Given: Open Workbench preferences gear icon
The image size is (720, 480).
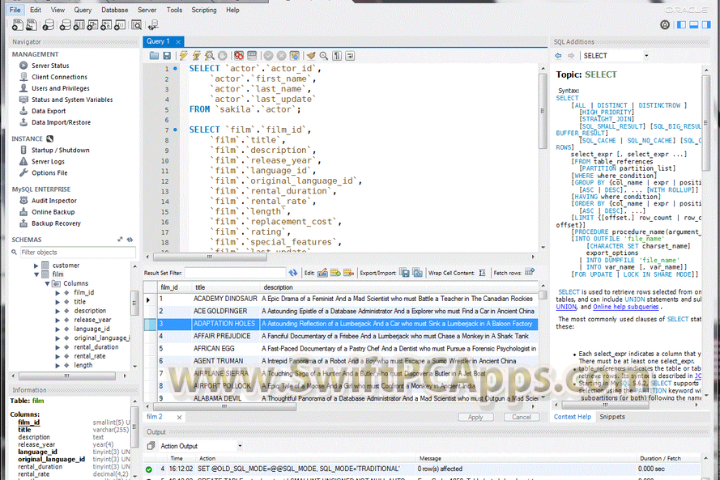Looking at the screenshot, I should pyautogui.click(x=665, y=25).
